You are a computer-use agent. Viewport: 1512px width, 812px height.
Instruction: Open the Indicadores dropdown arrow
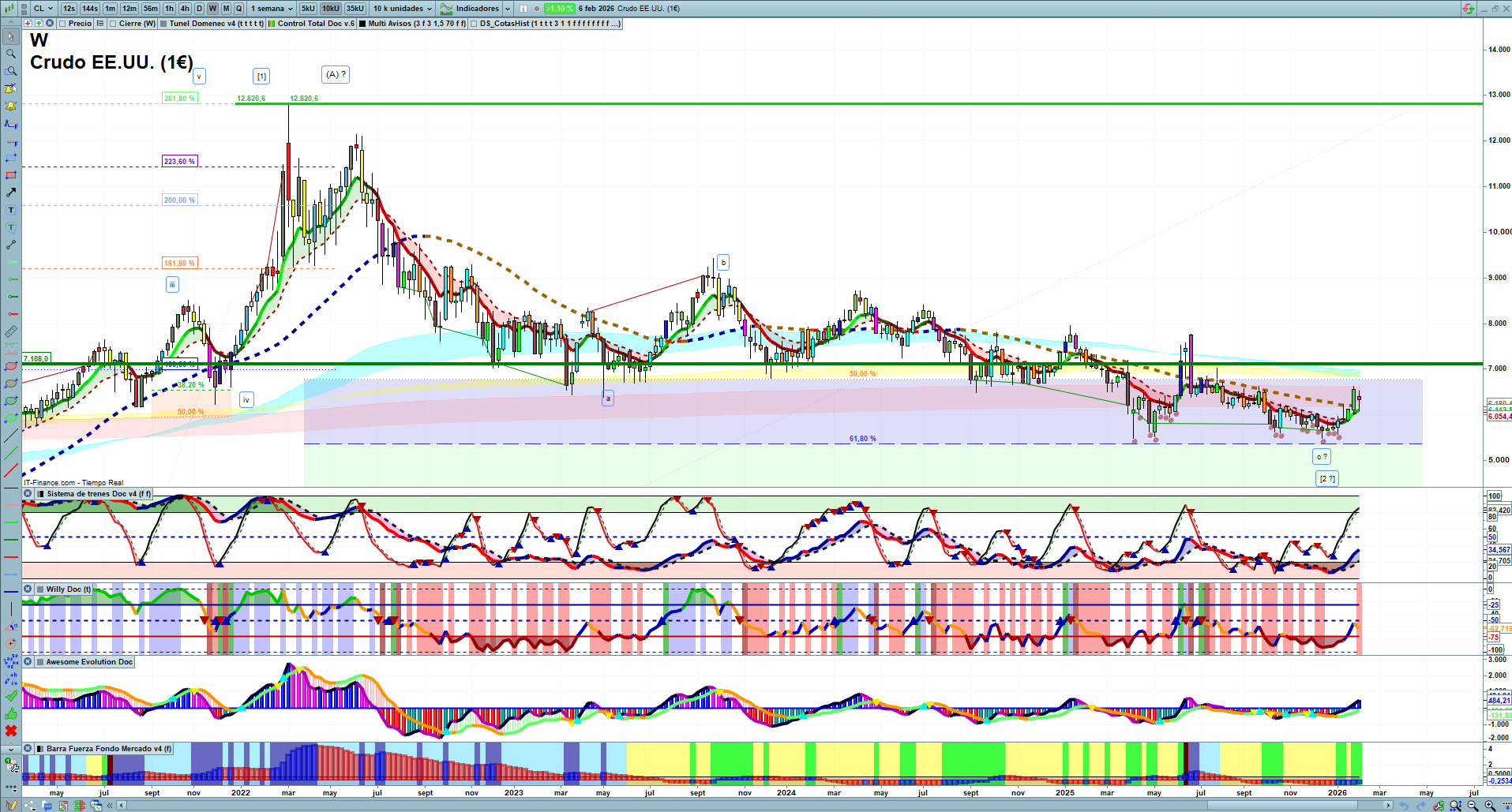[508, 9]
